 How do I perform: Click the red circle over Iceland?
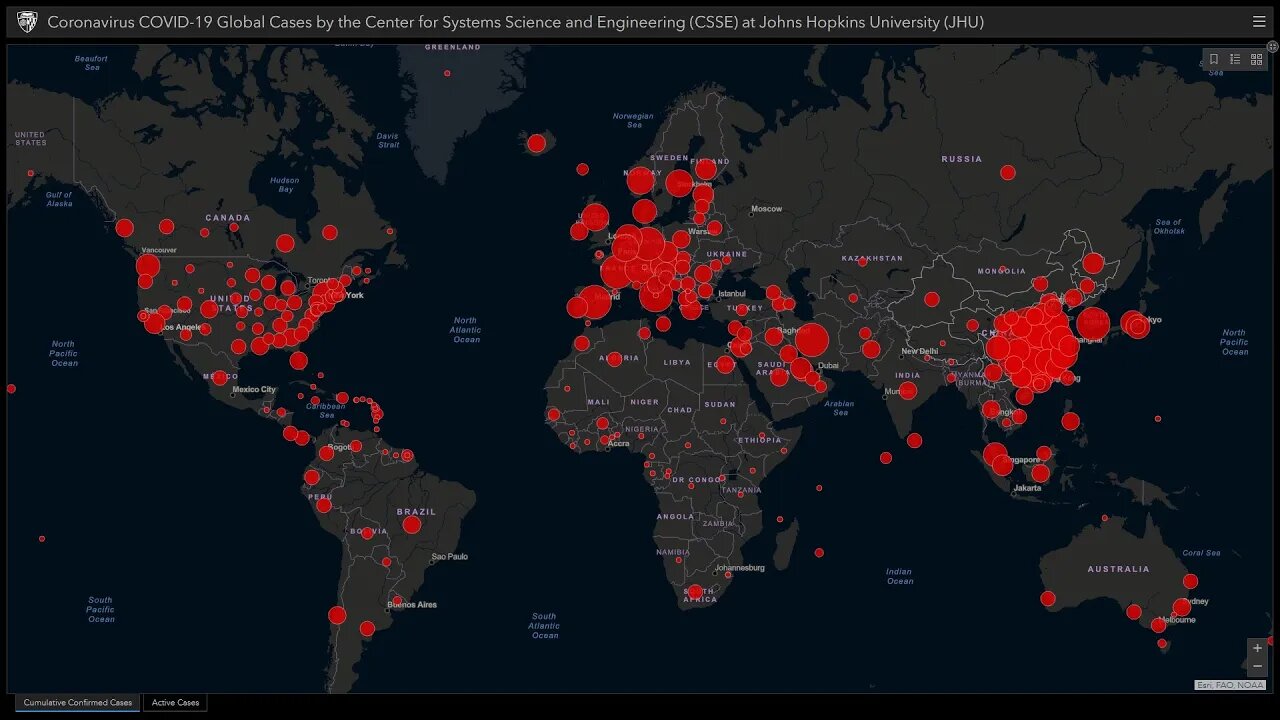(x=536, y=143)
